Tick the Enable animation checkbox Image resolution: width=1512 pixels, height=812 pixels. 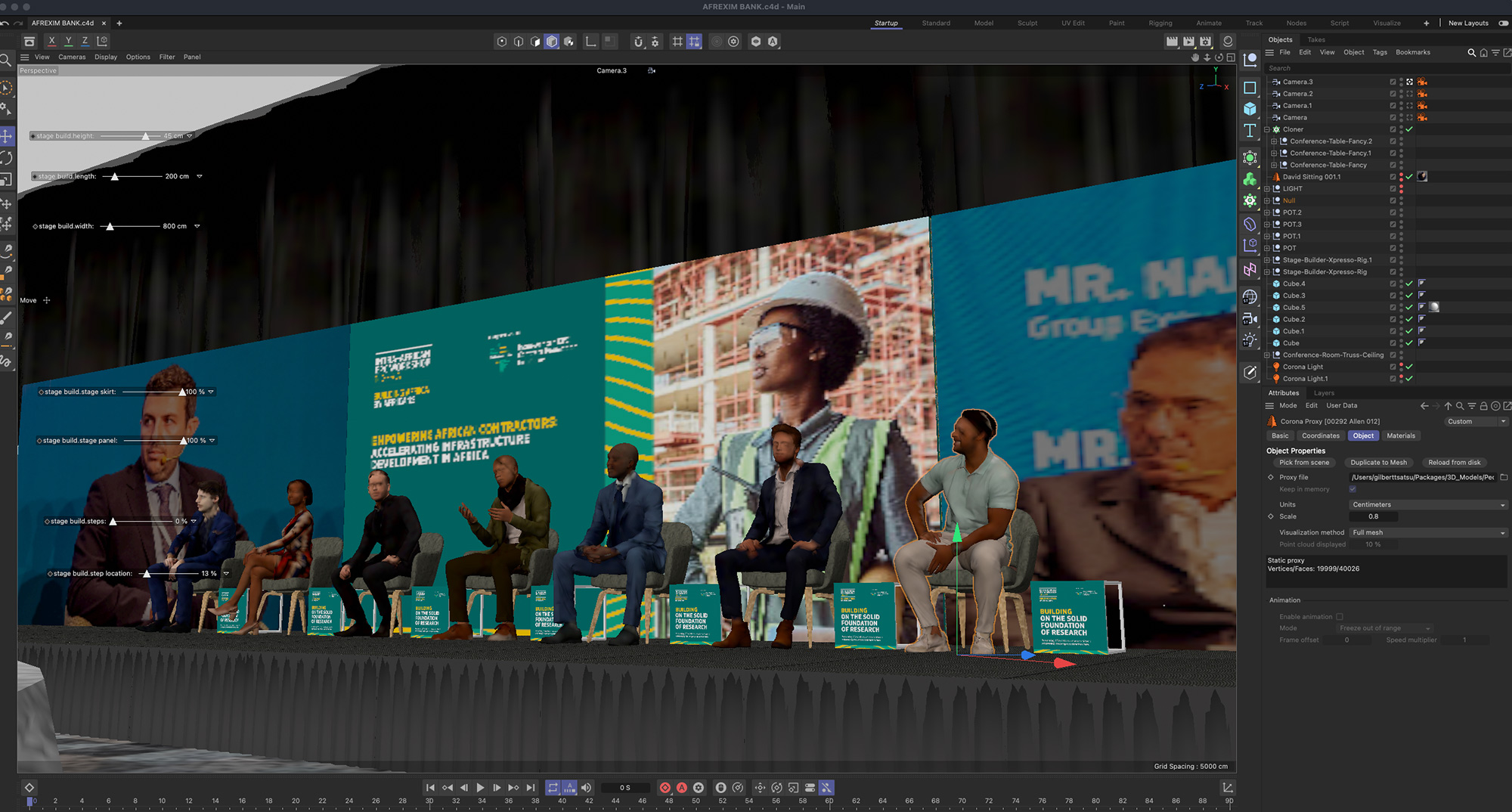click(x=1340, y=617)
